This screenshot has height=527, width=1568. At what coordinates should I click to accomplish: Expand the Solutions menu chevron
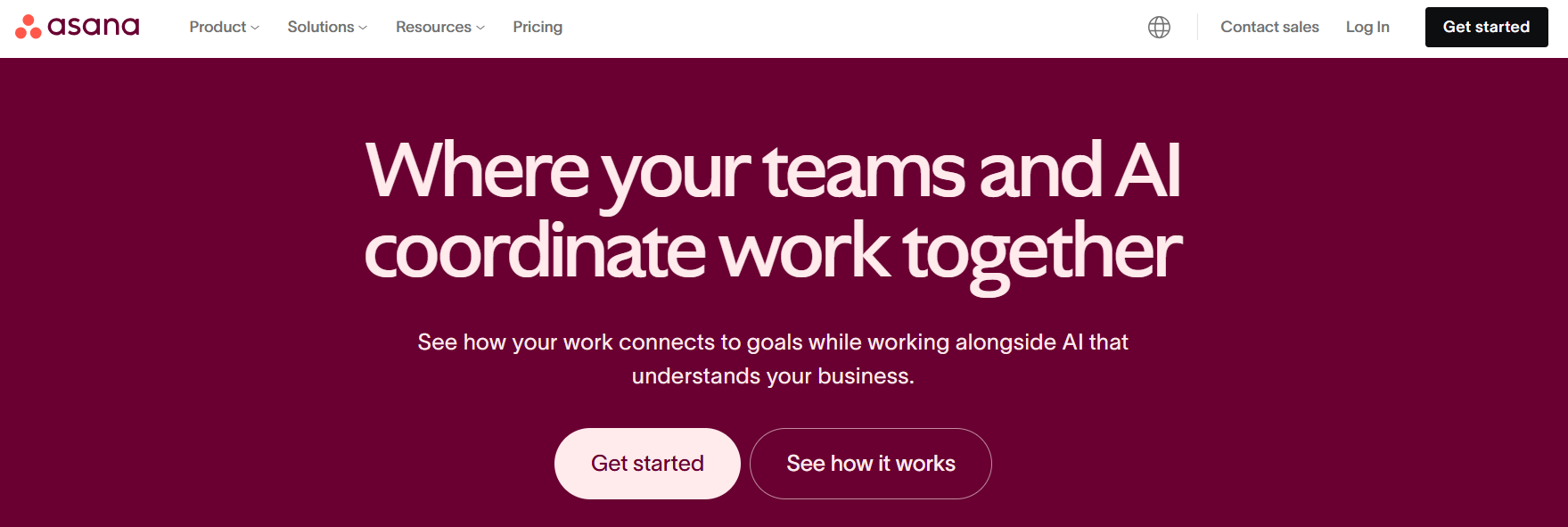363,28
